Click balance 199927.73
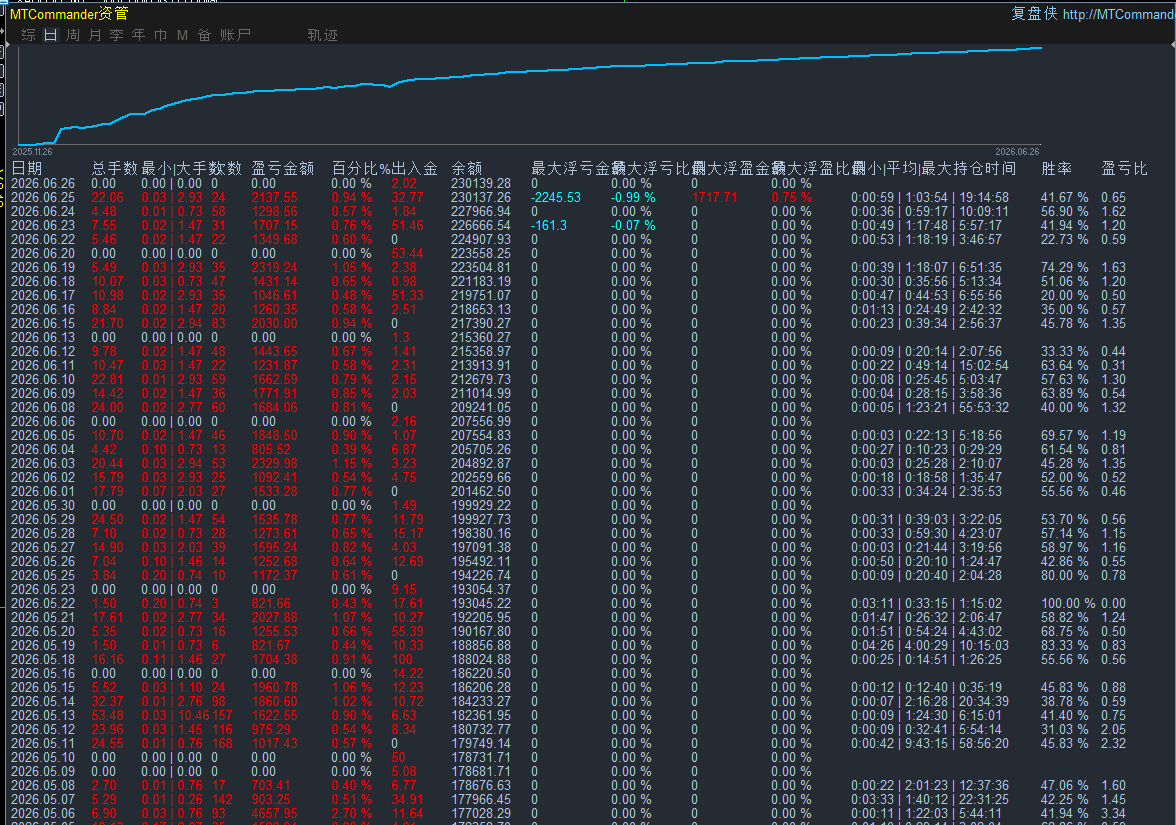Image resolution: width=1176 pixels, height=825 pixels. click(x=481, y=520)
